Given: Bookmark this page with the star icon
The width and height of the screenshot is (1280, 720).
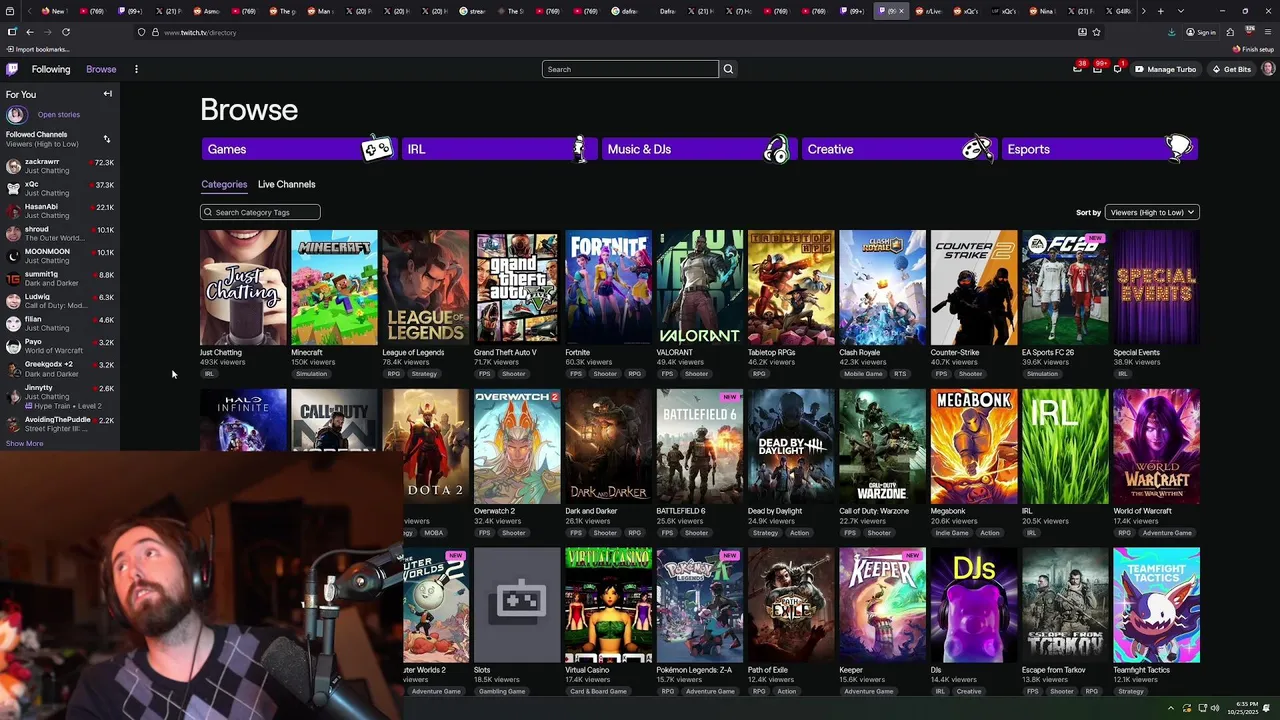Looking at the screenshot, I should coord(1097,32).
